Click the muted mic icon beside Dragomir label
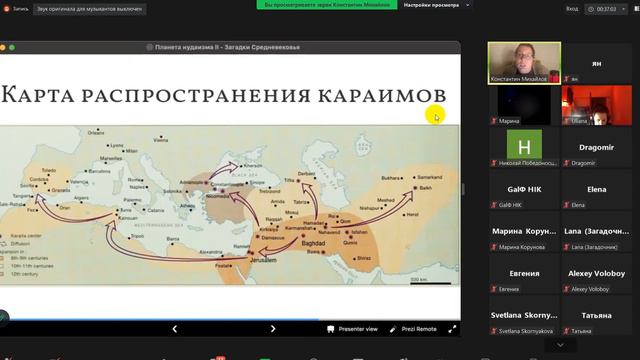 point(566,163)
